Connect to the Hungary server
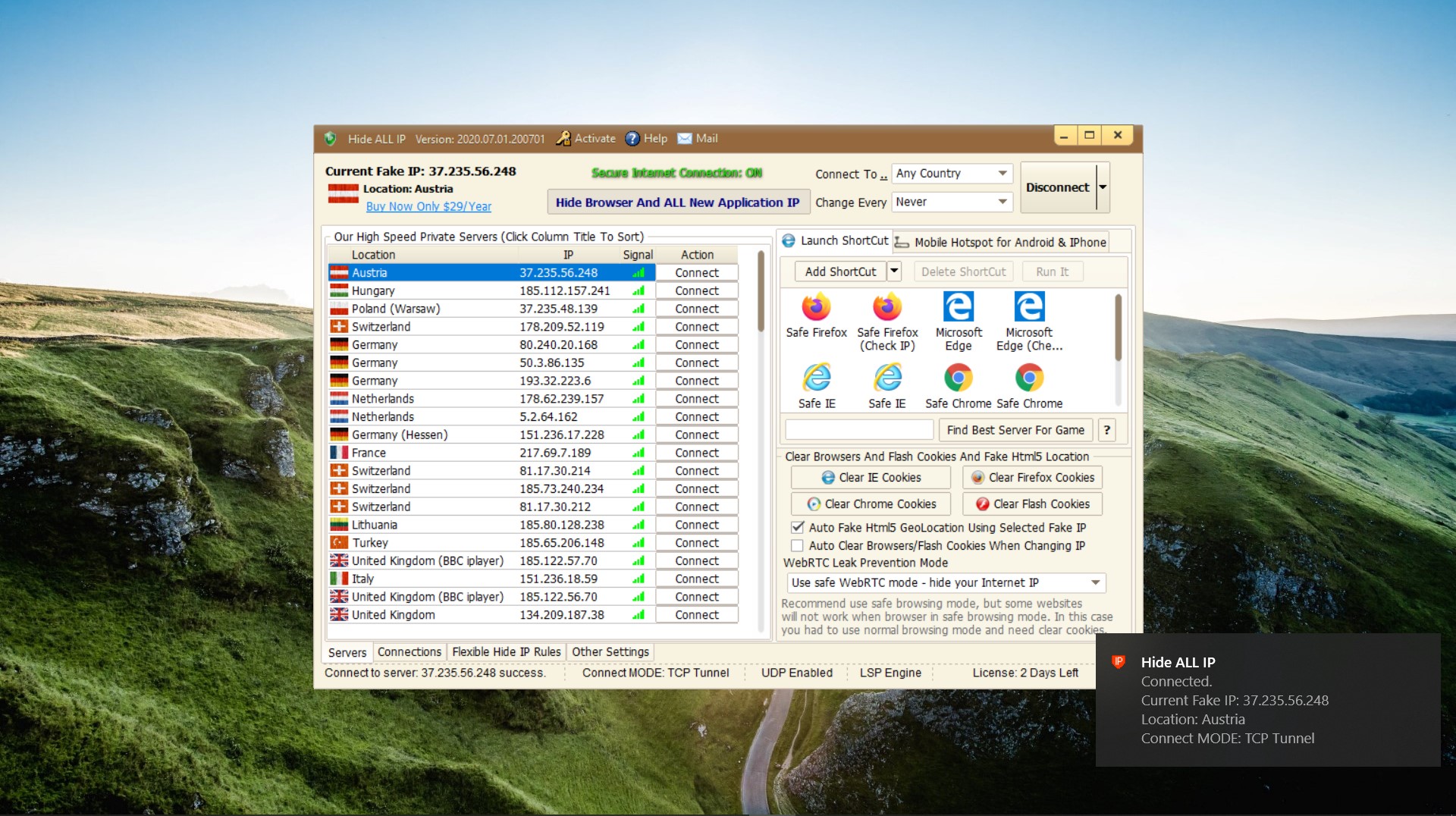This screenshot has width=1456, height=816. click(697, 290)
